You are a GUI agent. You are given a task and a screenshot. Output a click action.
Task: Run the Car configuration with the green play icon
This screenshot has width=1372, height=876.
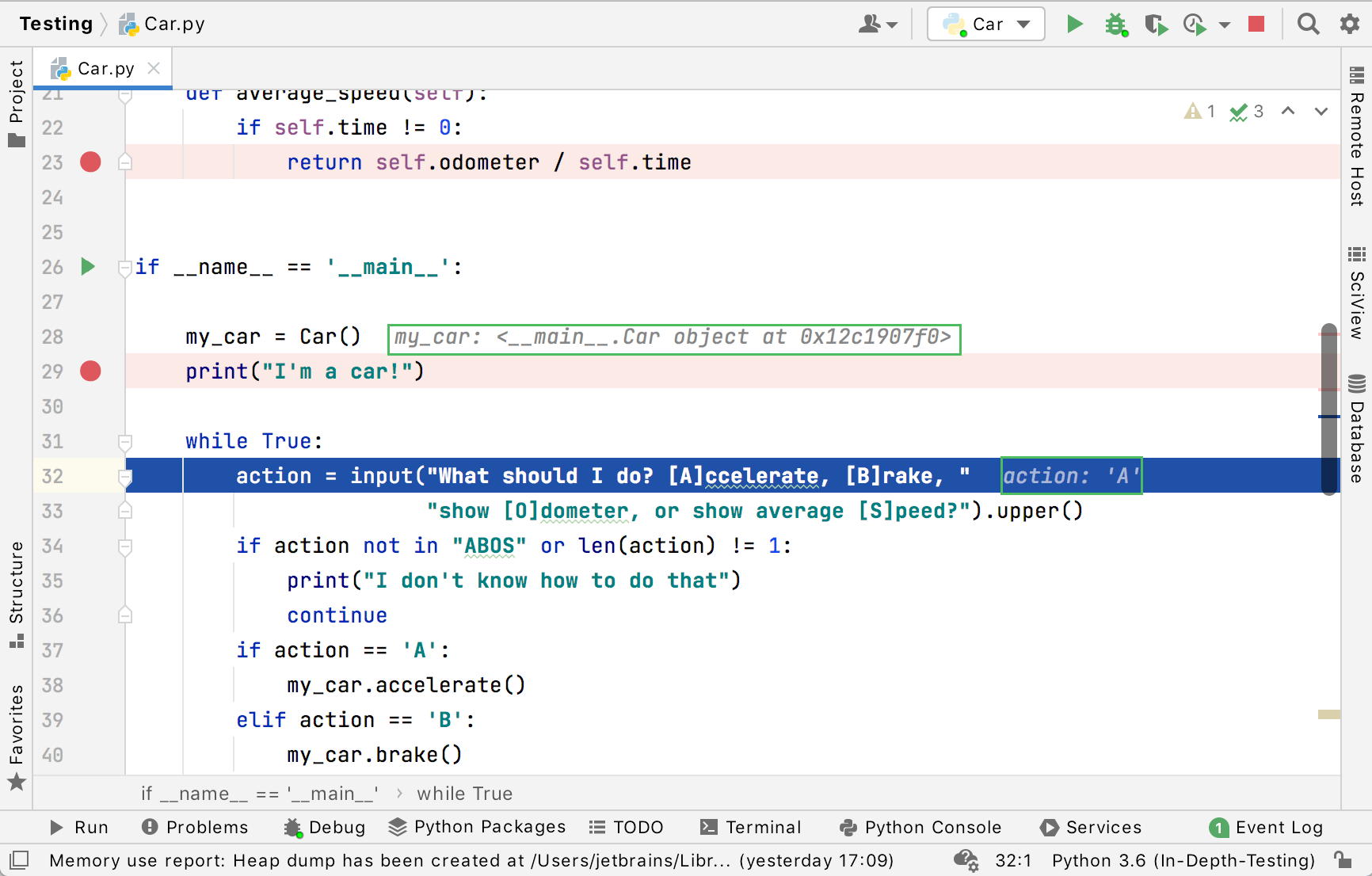(1075, 24)
